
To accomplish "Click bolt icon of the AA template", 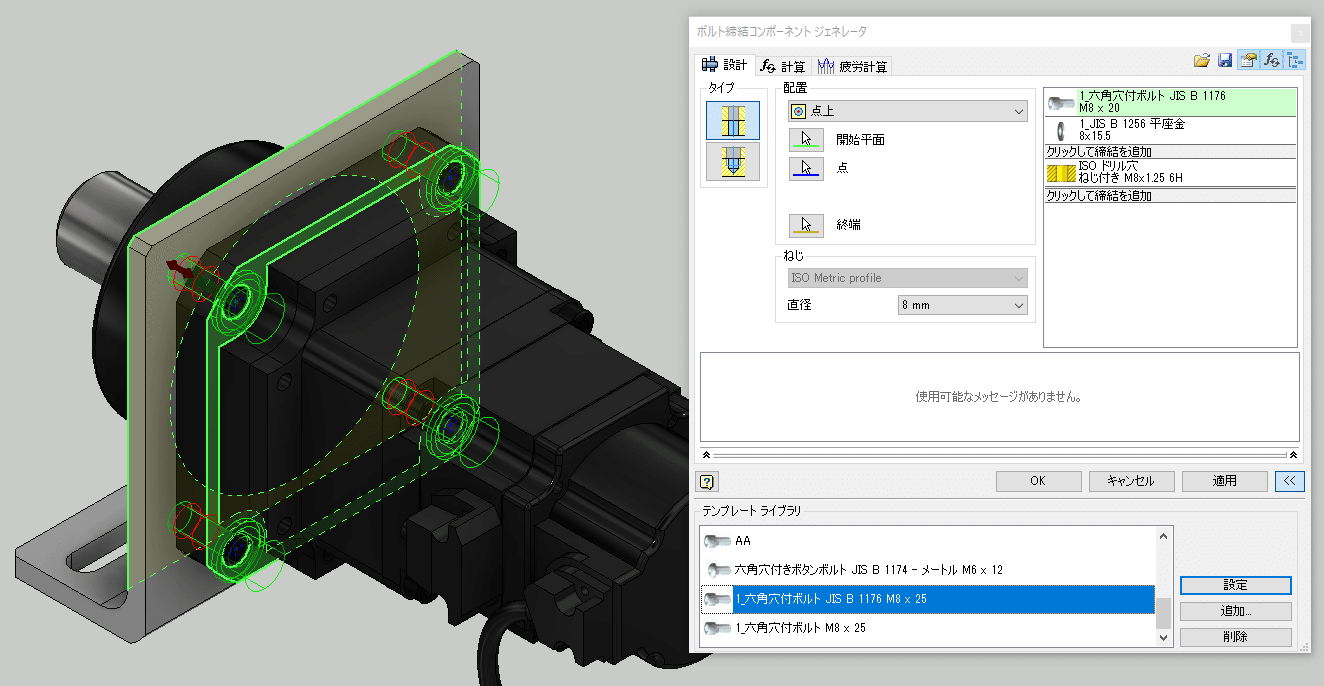I will point(717,541).
